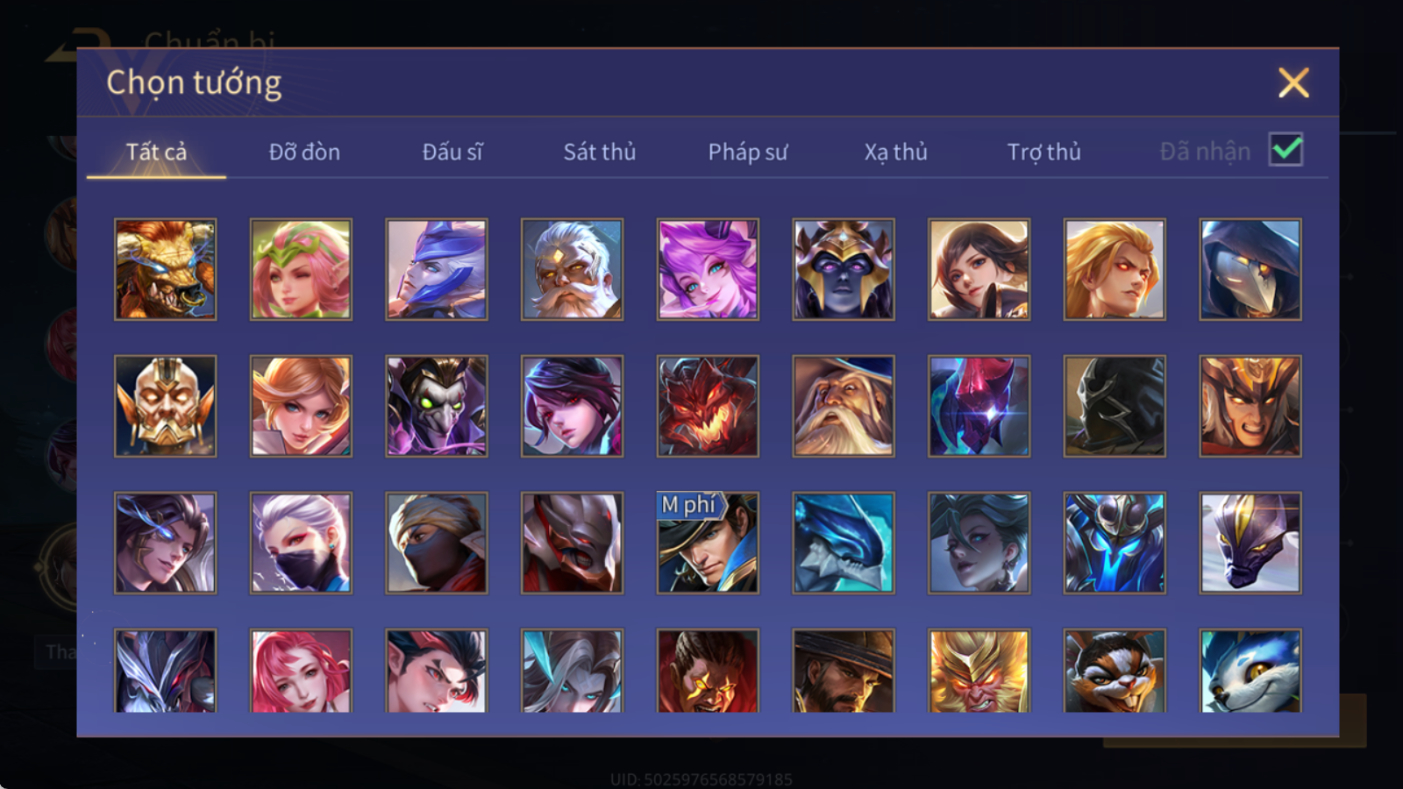This screenshot has height=789, width=1403.
Task: Show the Xạ thủ category tab
Action: [x=896, y=152]
